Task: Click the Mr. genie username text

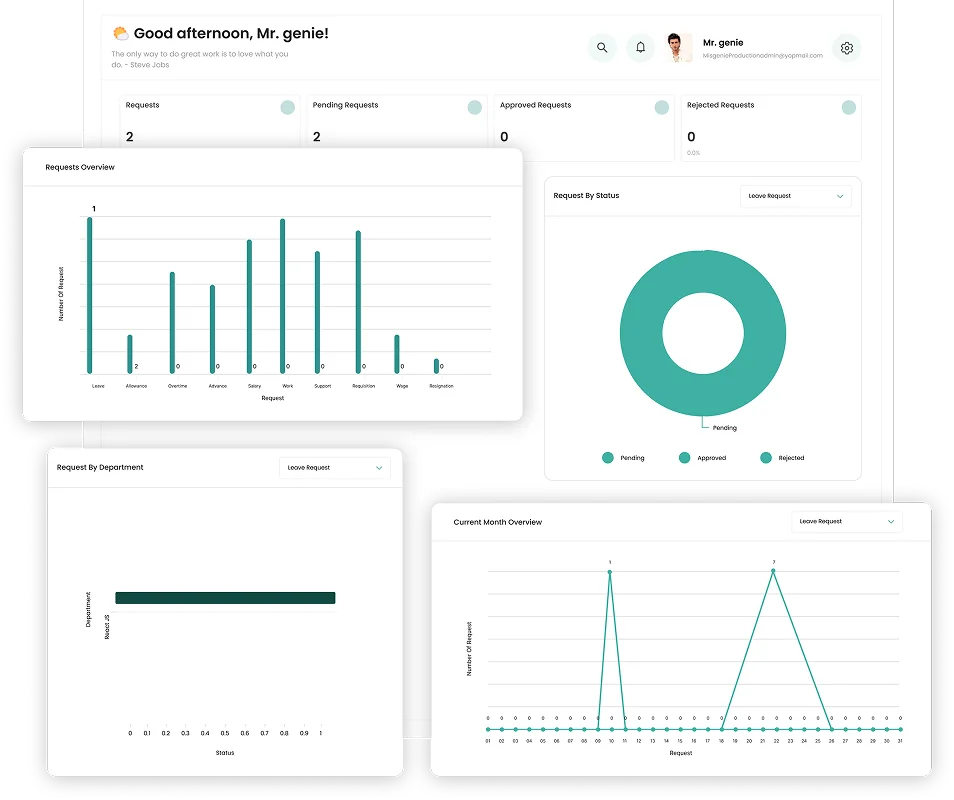Action: [723, 43]
